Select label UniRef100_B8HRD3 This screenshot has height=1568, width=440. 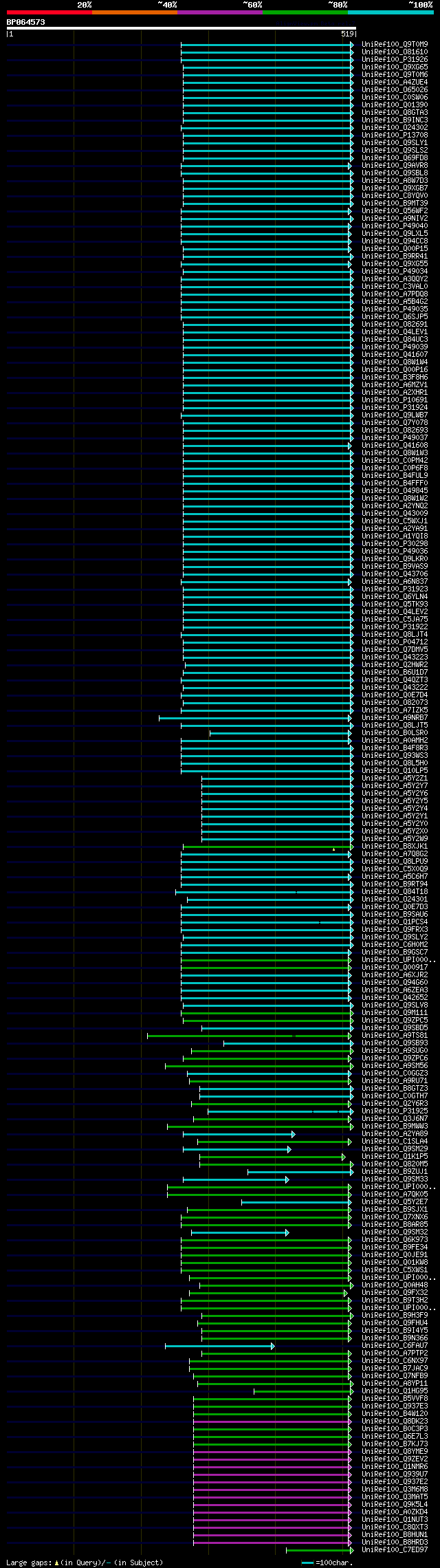coord(395,1542)
